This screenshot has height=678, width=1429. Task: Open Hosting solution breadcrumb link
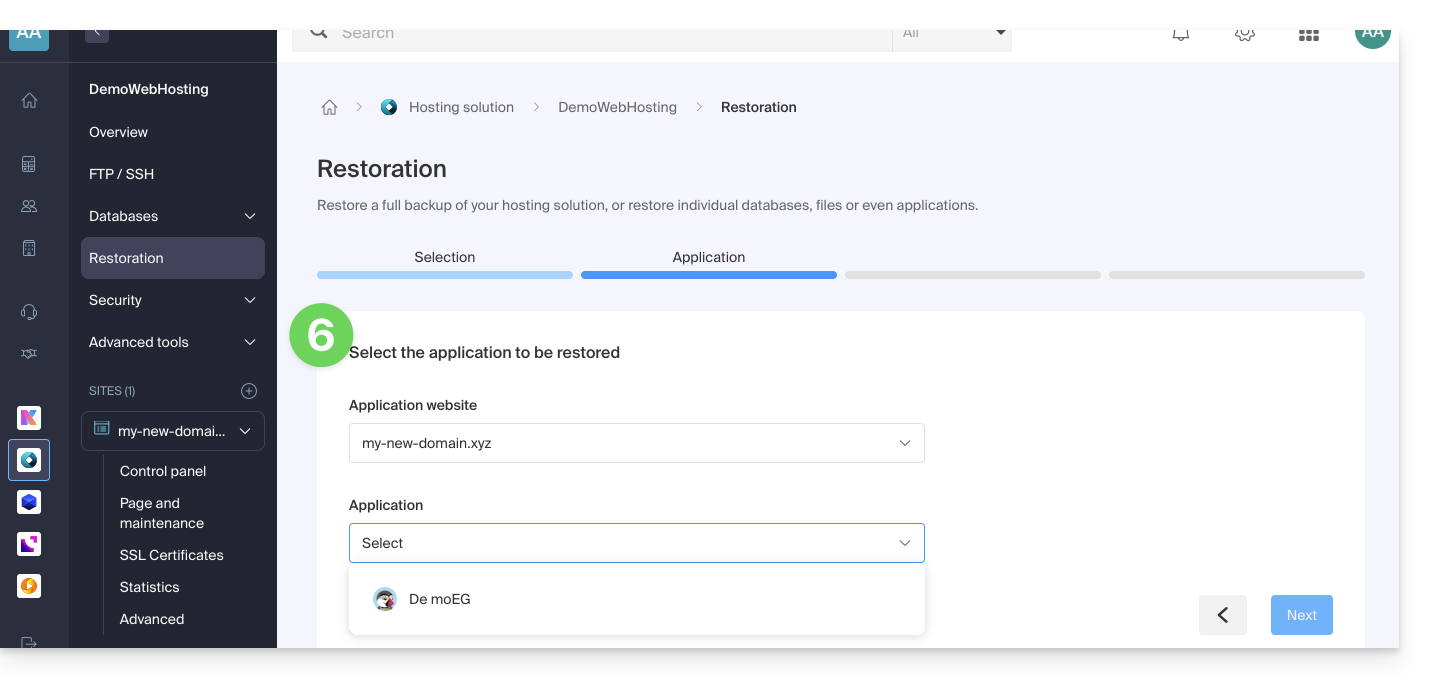coord(461,107)
